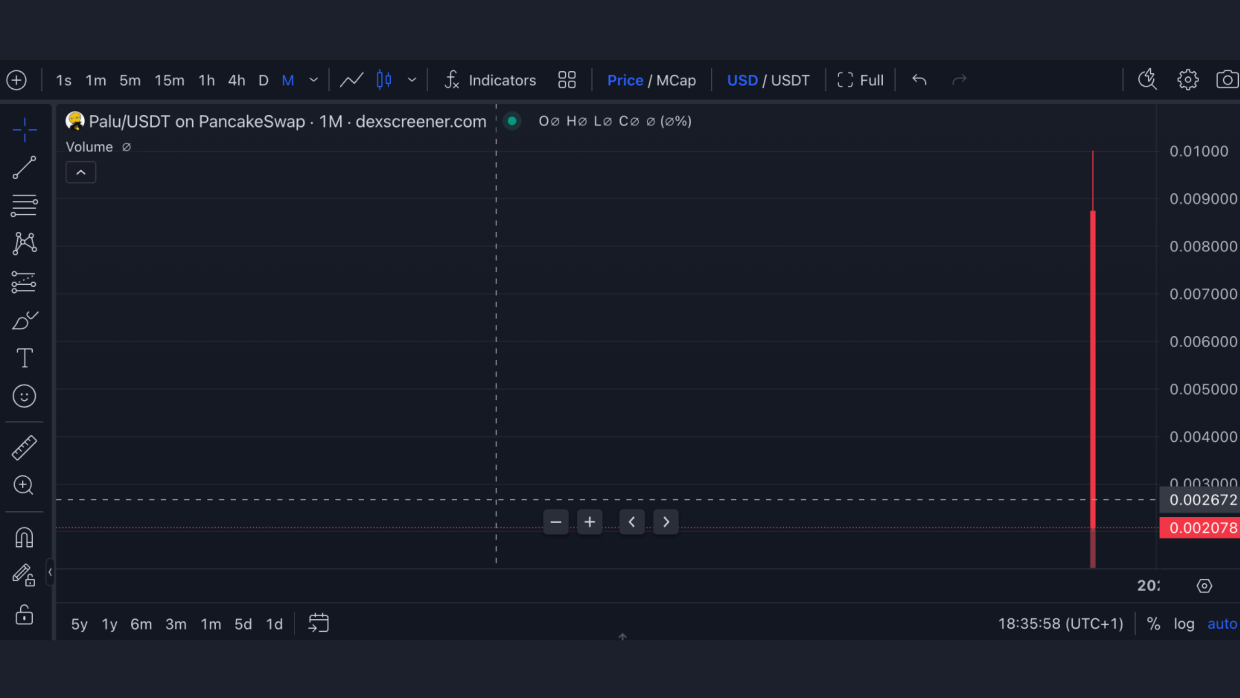Toggle percent scale
This screenshot has width=1240, height=698.
click(x=1153, y=624)
